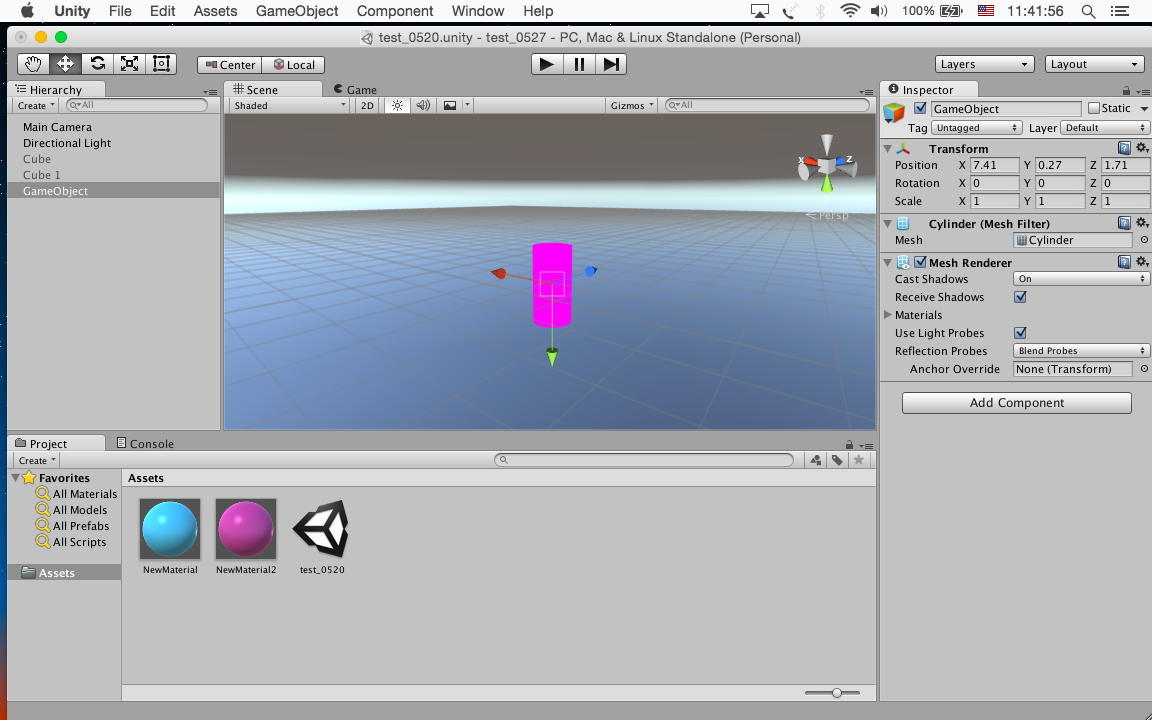Select the Rotate tool
Viewport: 1152px width, 720px height.
coord(97,64)
